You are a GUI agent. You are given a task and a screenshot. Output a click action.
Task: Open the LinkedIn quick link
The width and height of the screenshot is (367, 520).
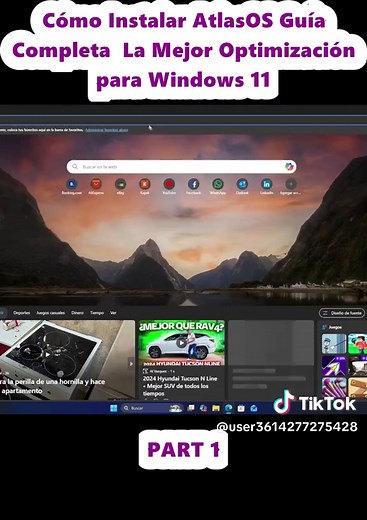coord(267,184)
